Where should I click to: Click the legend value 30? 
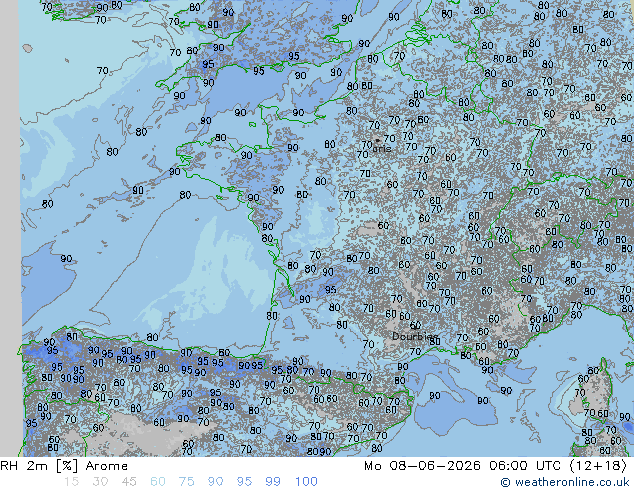(100, 482)
